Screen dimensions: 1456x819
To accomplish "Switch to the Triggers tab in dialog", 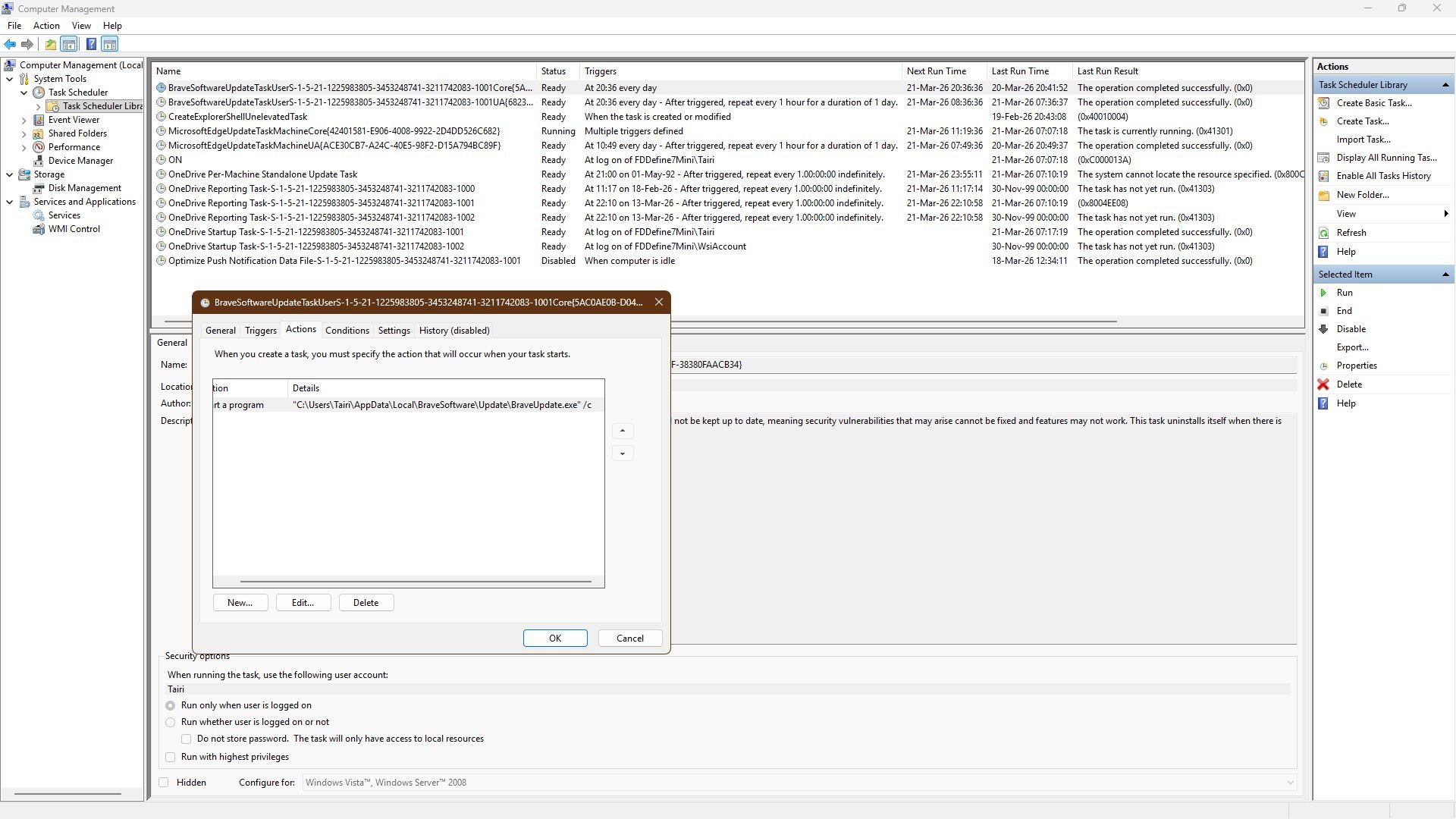I will pos(261,331).
